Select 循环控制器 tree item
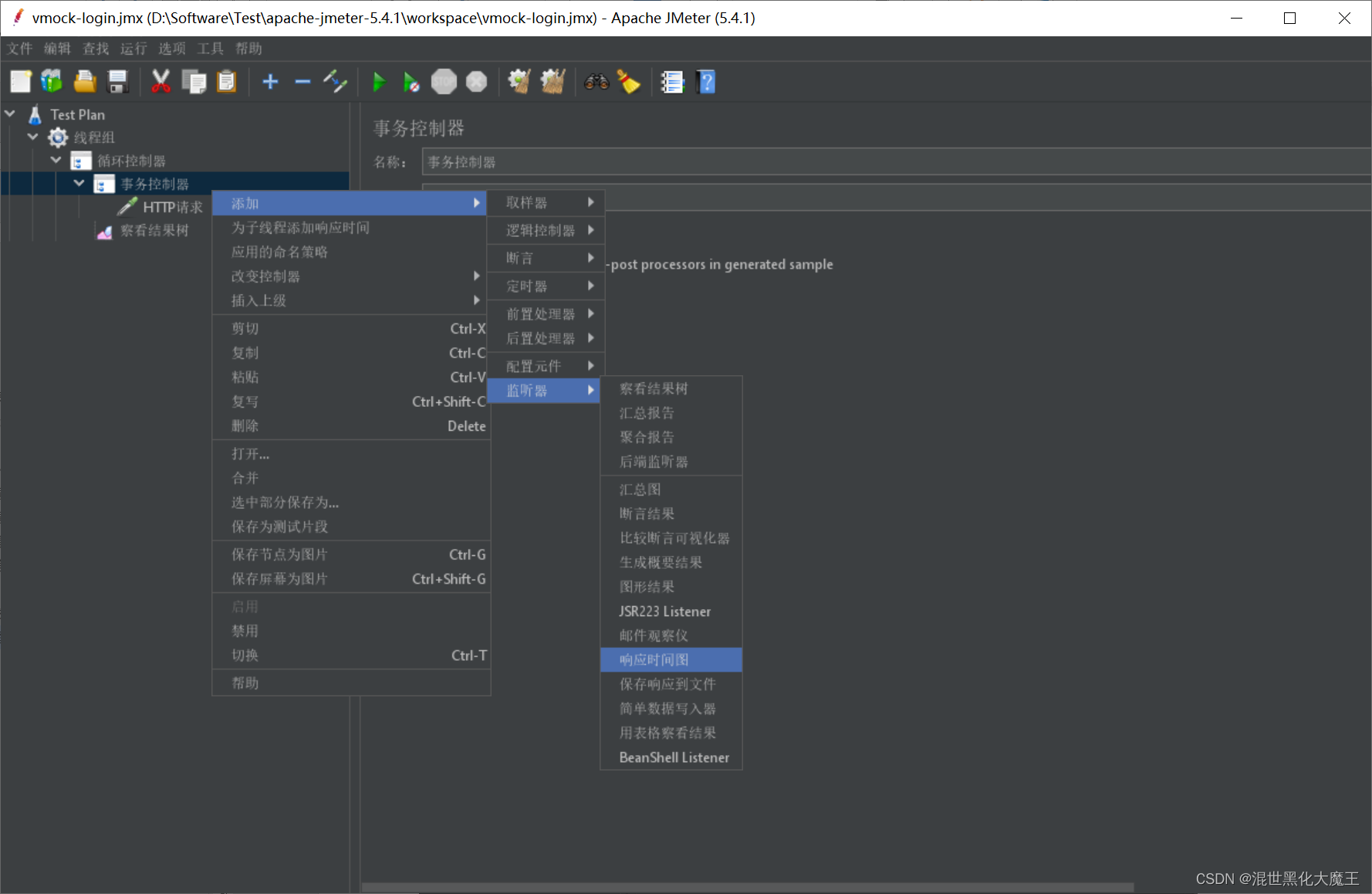The height and width of the screenshot is (894, 1372). pyautogui.click(x=131, y=161)
